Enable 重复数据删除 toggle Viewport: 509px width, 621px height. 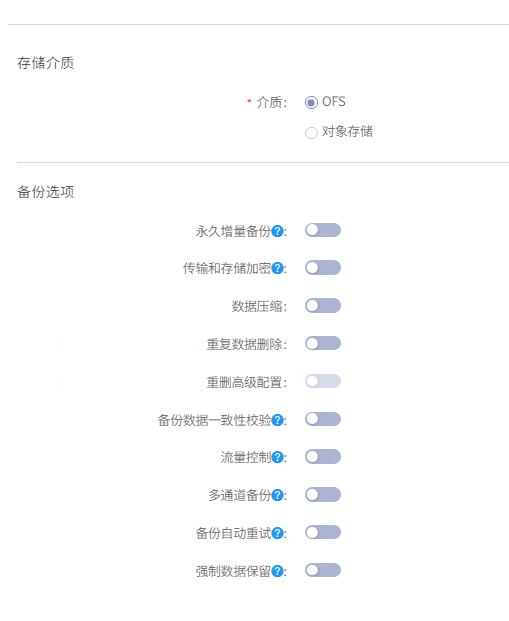[323, 343]
